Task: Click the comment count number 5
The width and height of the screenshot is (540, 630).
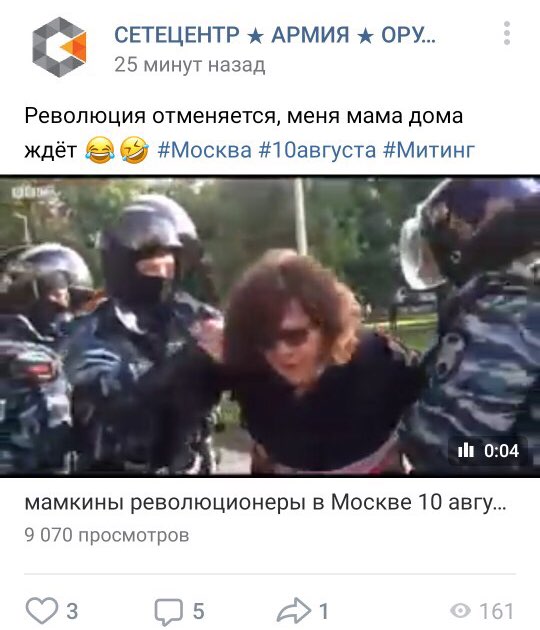Action: point(198,611)
